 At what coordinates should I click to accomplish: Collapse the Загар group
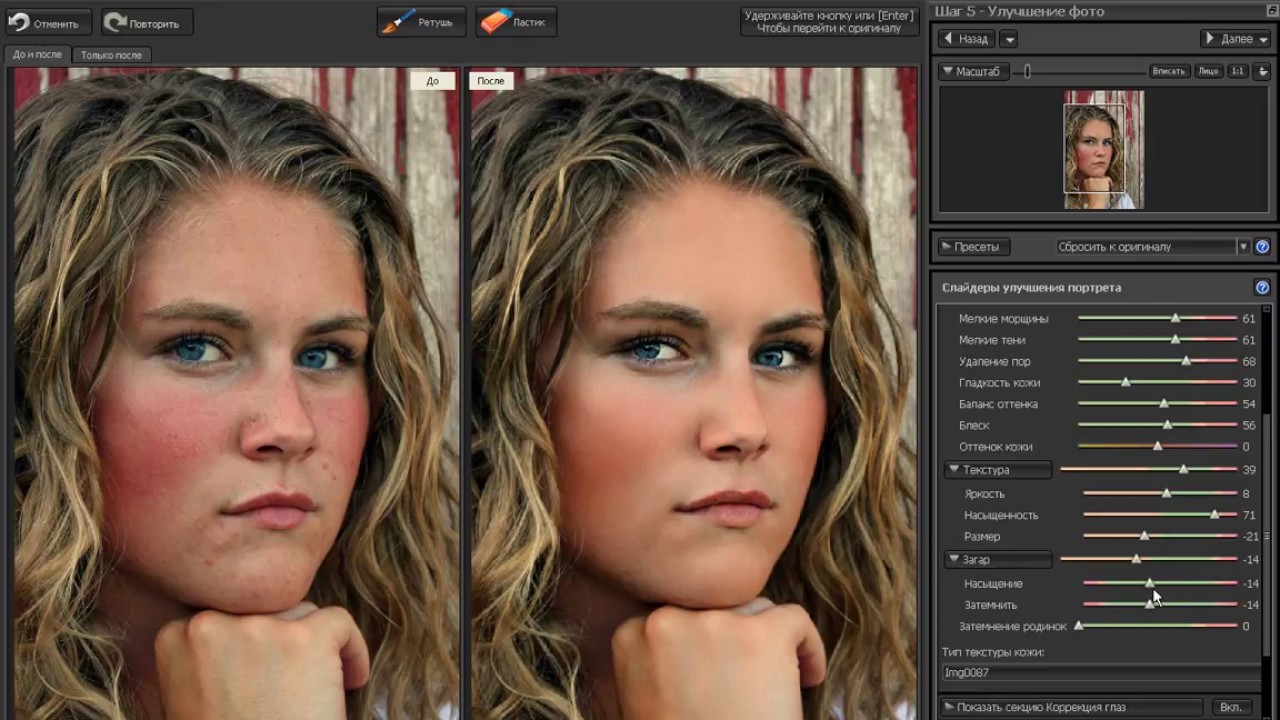coord(996,559)
